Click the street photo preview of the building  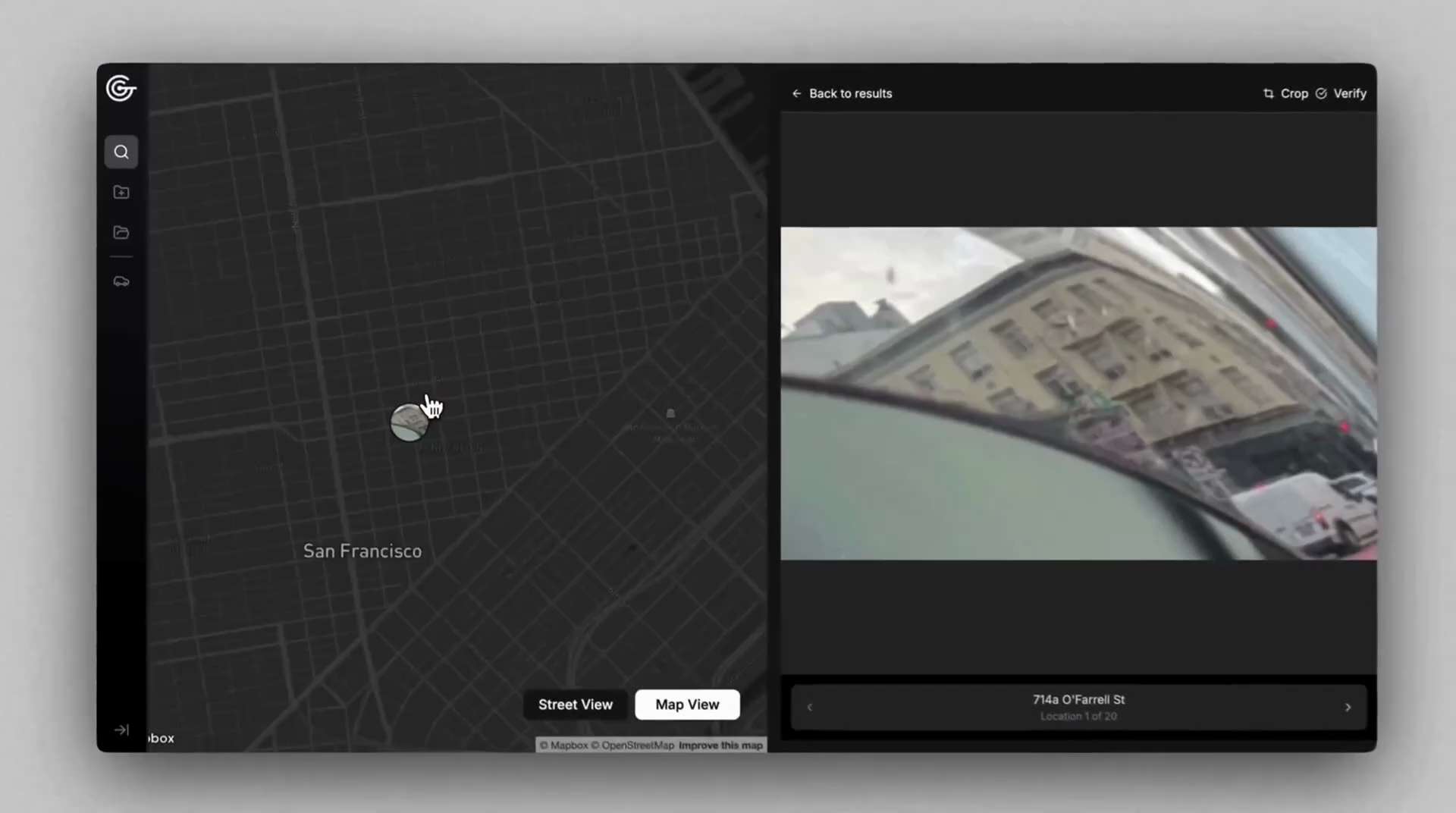click(x=1078, y=394)
